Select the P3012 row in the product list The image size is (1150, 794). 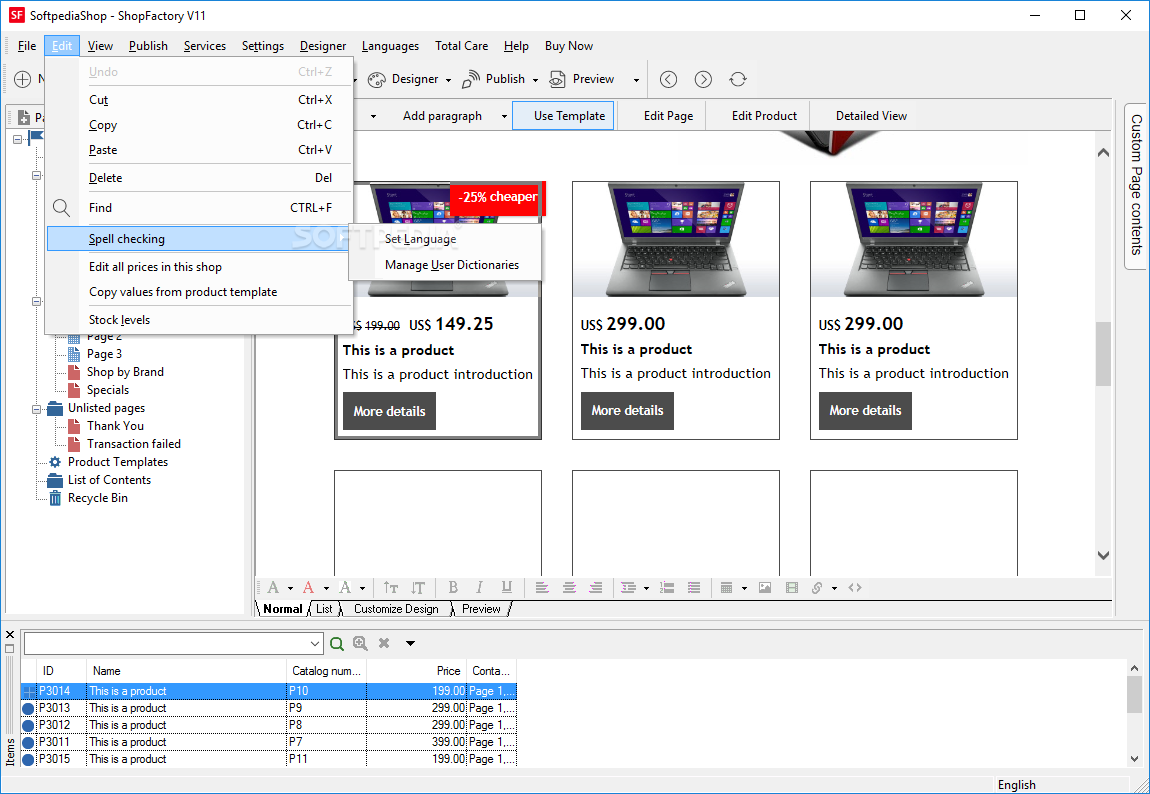(268, 725)
